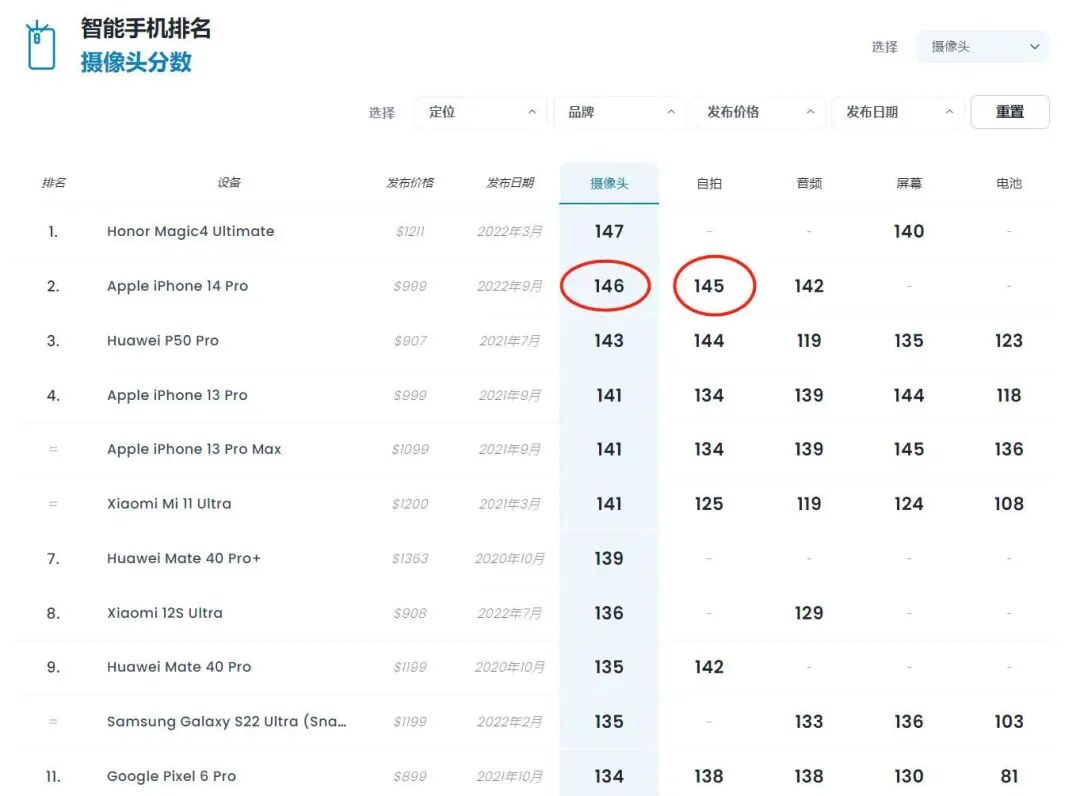
Task: Click camera score 143 for Huawei P50 Pro
Action: point(609,340)
